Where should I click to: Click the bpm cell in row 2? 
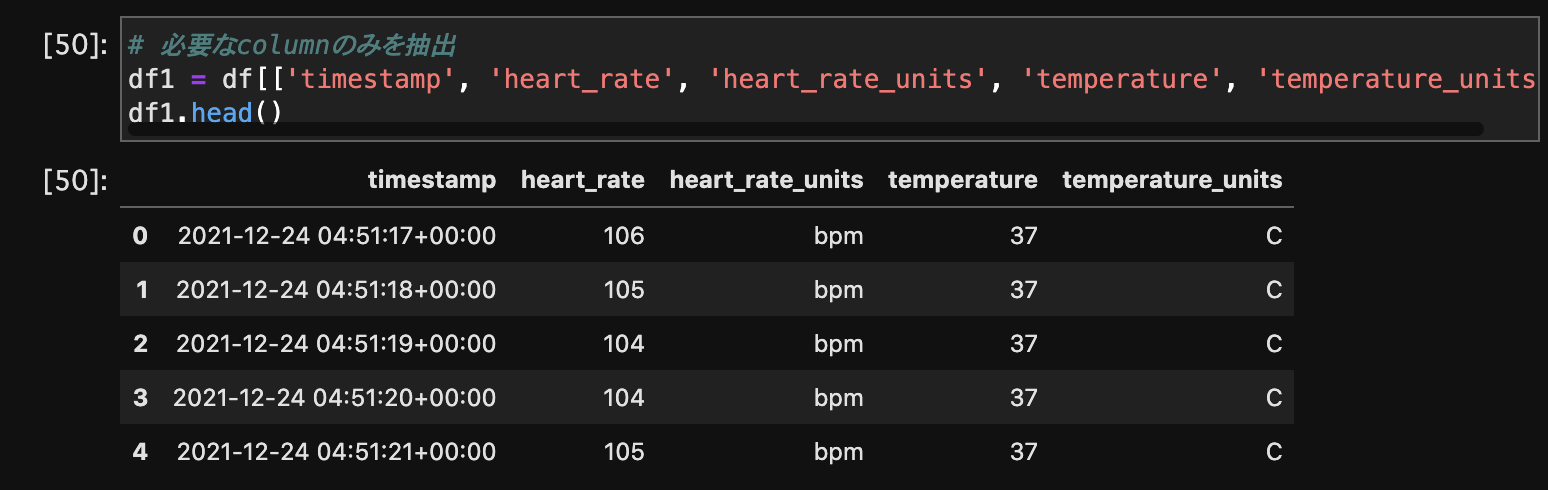838,344
